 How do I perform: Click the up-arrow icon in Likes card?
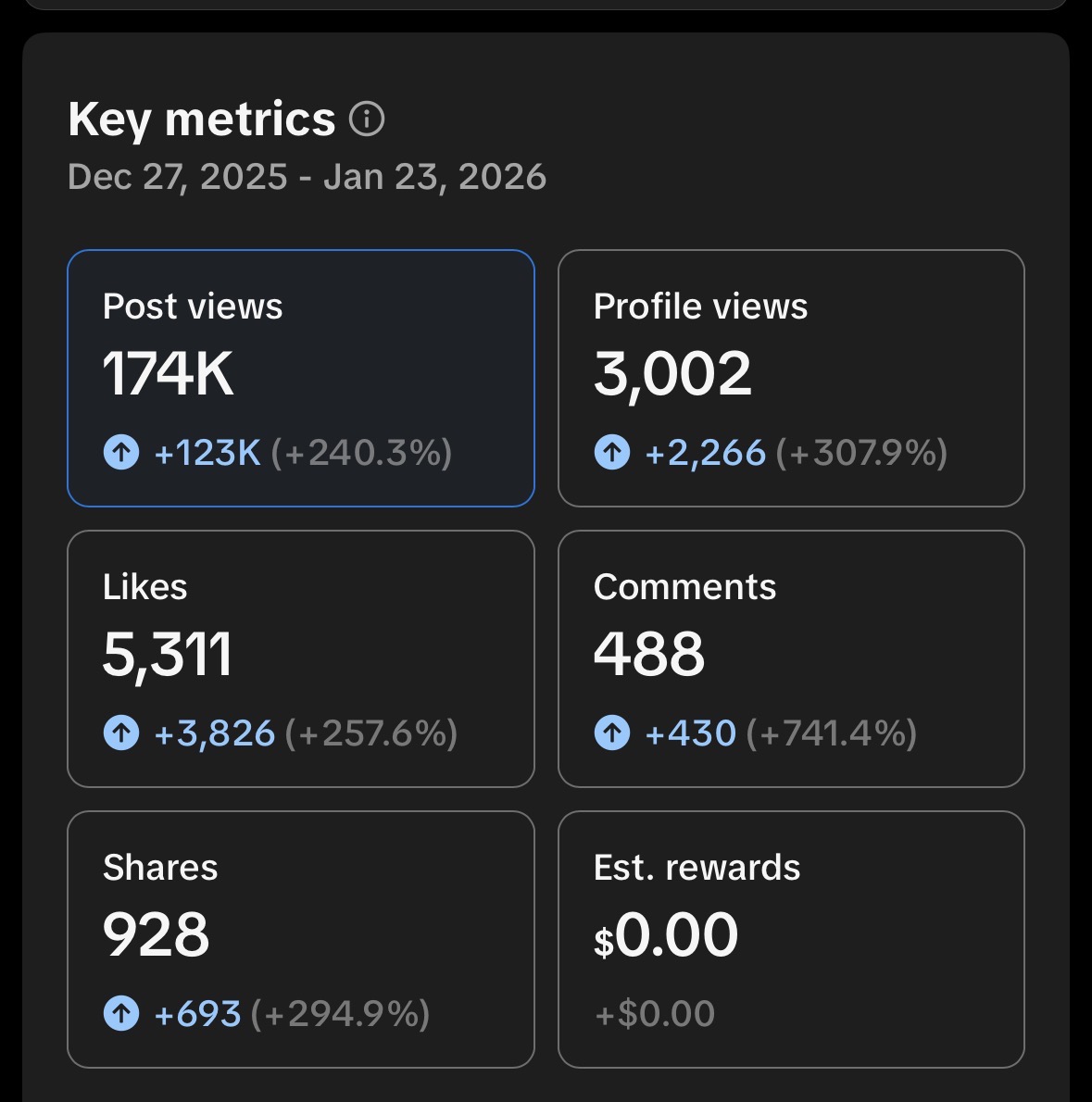point(120,733)
